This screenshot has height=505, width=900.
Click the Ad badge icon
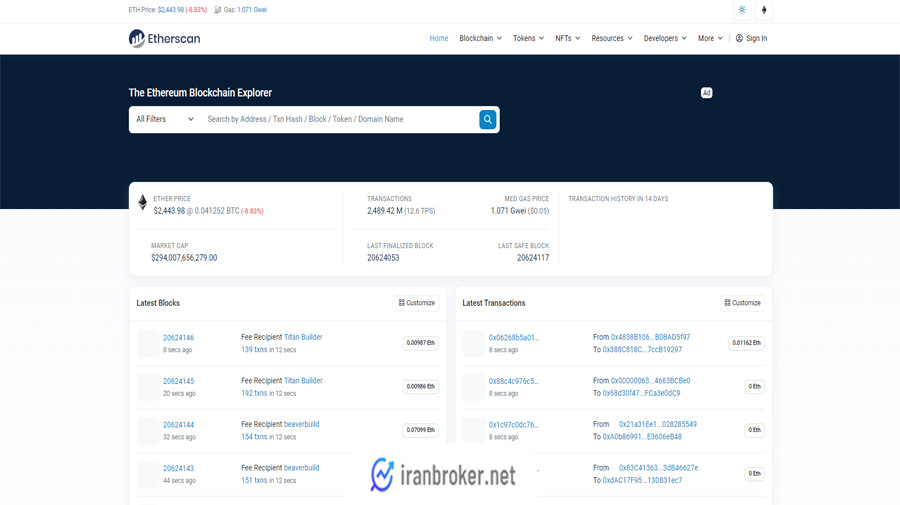pyautogui.click(x=707, y=93)
